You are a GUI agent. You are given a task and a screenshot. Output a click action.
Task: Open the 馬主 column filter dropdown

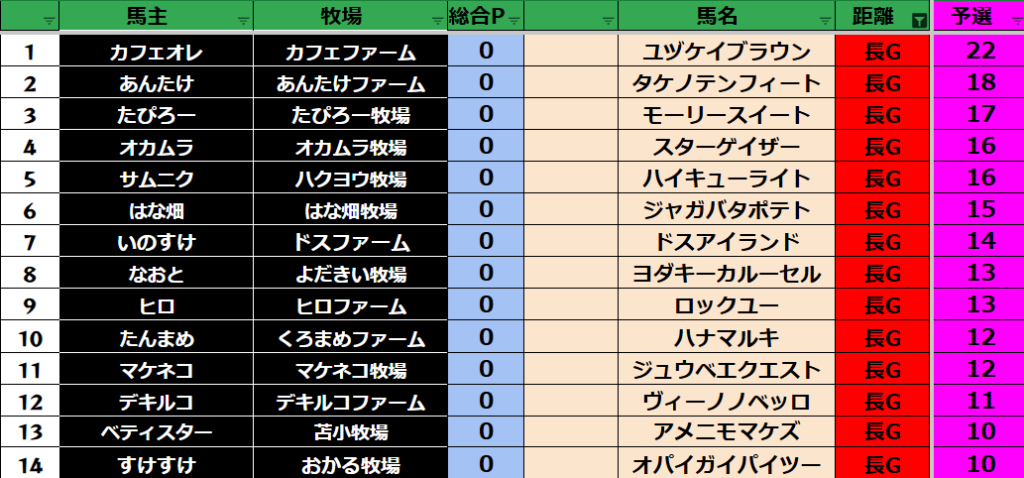pyautogui.click(x=243, y=18)
